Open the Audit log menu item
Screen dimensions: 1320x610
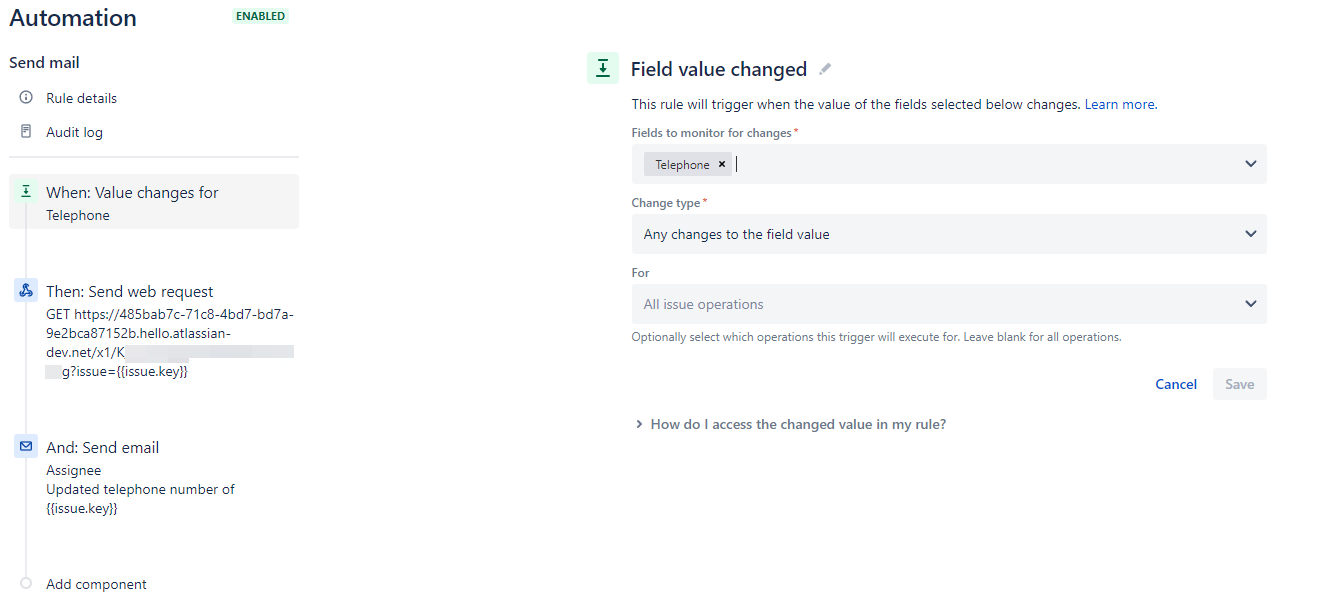coord(74,132)
